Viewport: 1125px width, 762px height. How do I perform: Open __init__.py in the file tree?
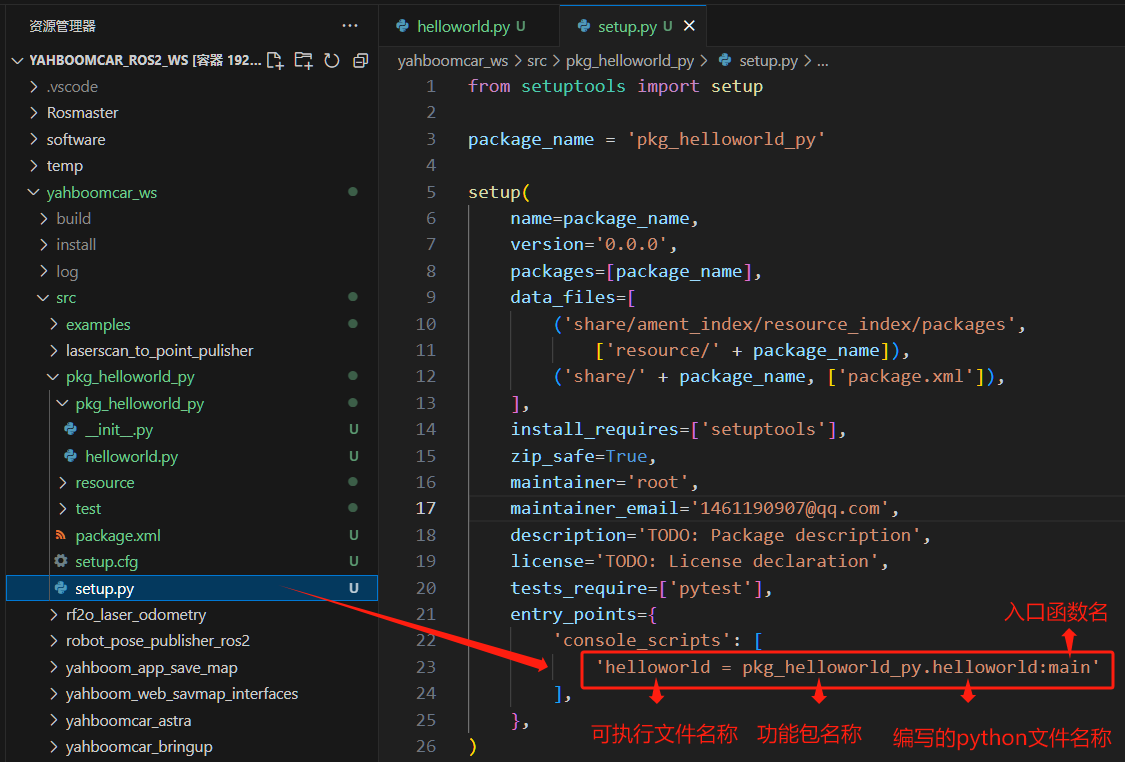[119, 430]
